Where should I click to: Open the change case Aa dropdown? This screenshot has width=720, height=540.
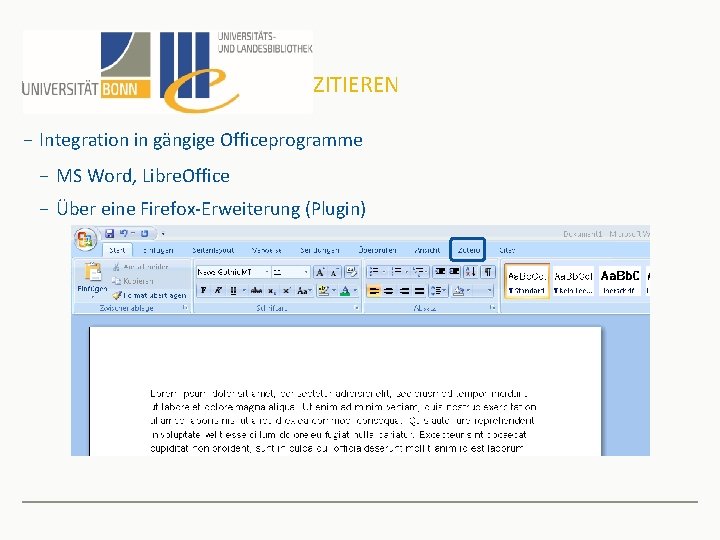pyautogui.click(x=304, y=291)
